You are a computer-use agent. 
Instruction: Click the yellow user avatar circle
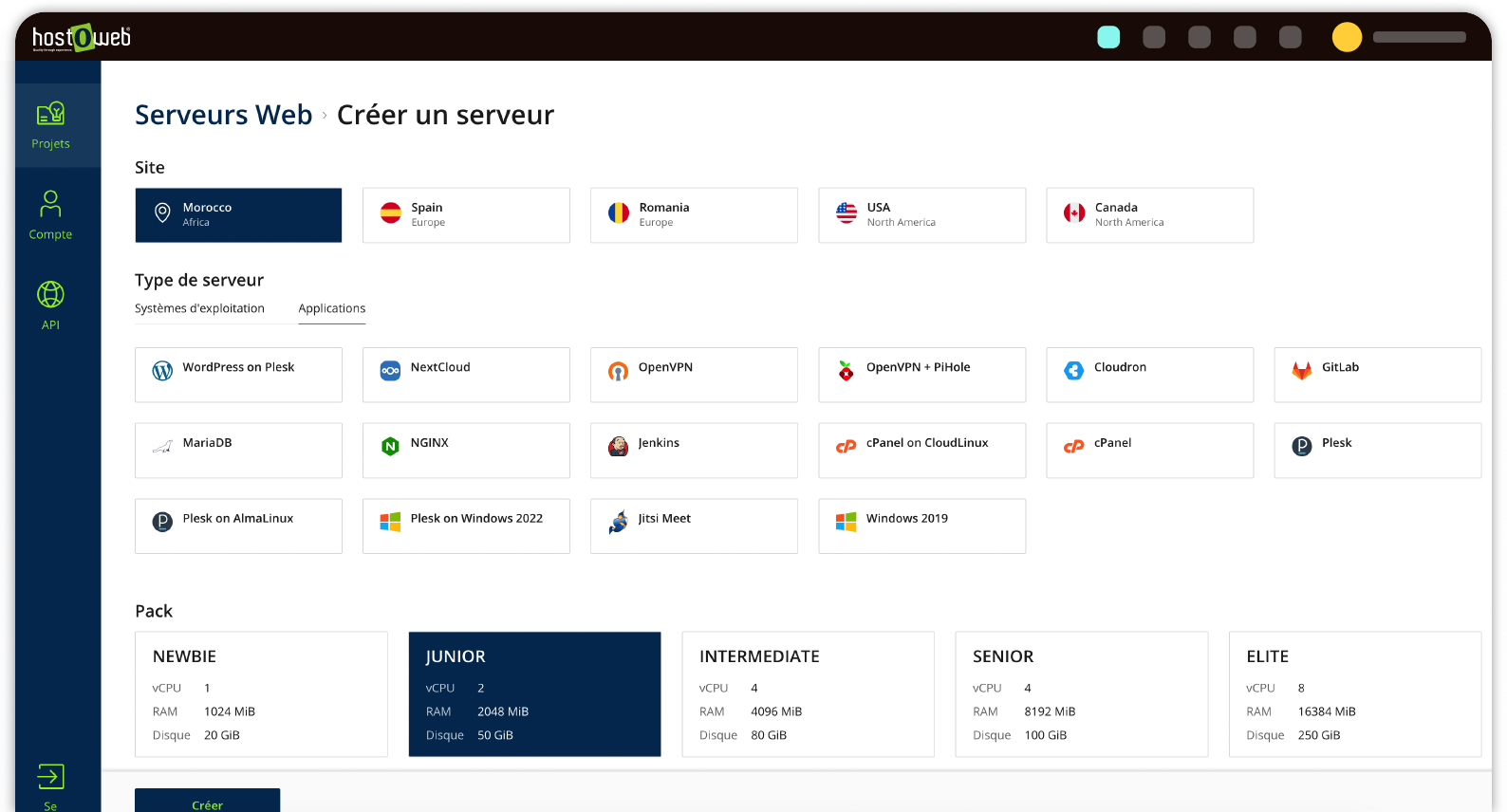(x=1346, y=37)
